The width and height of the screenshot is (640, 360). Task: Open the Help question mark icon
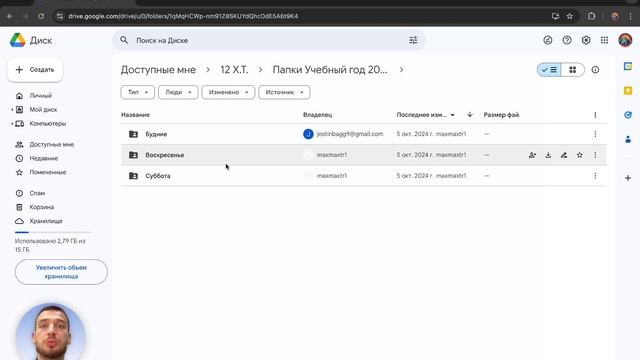click(x=567, y=40)
